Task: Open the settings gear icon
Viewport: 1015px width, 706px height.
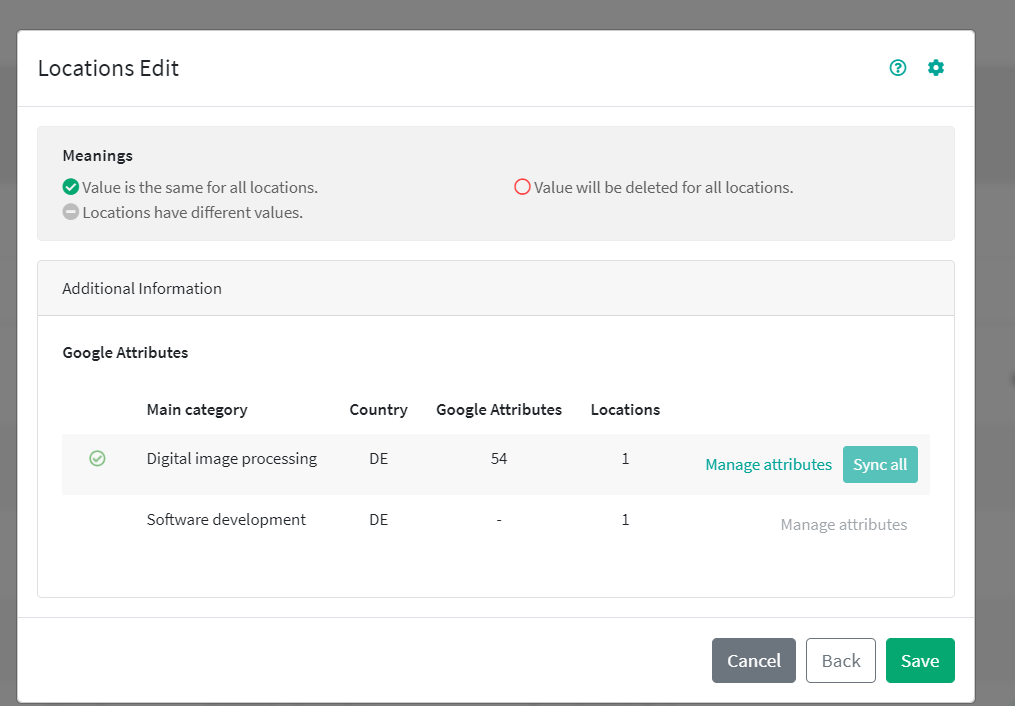Action: point(935,68)
